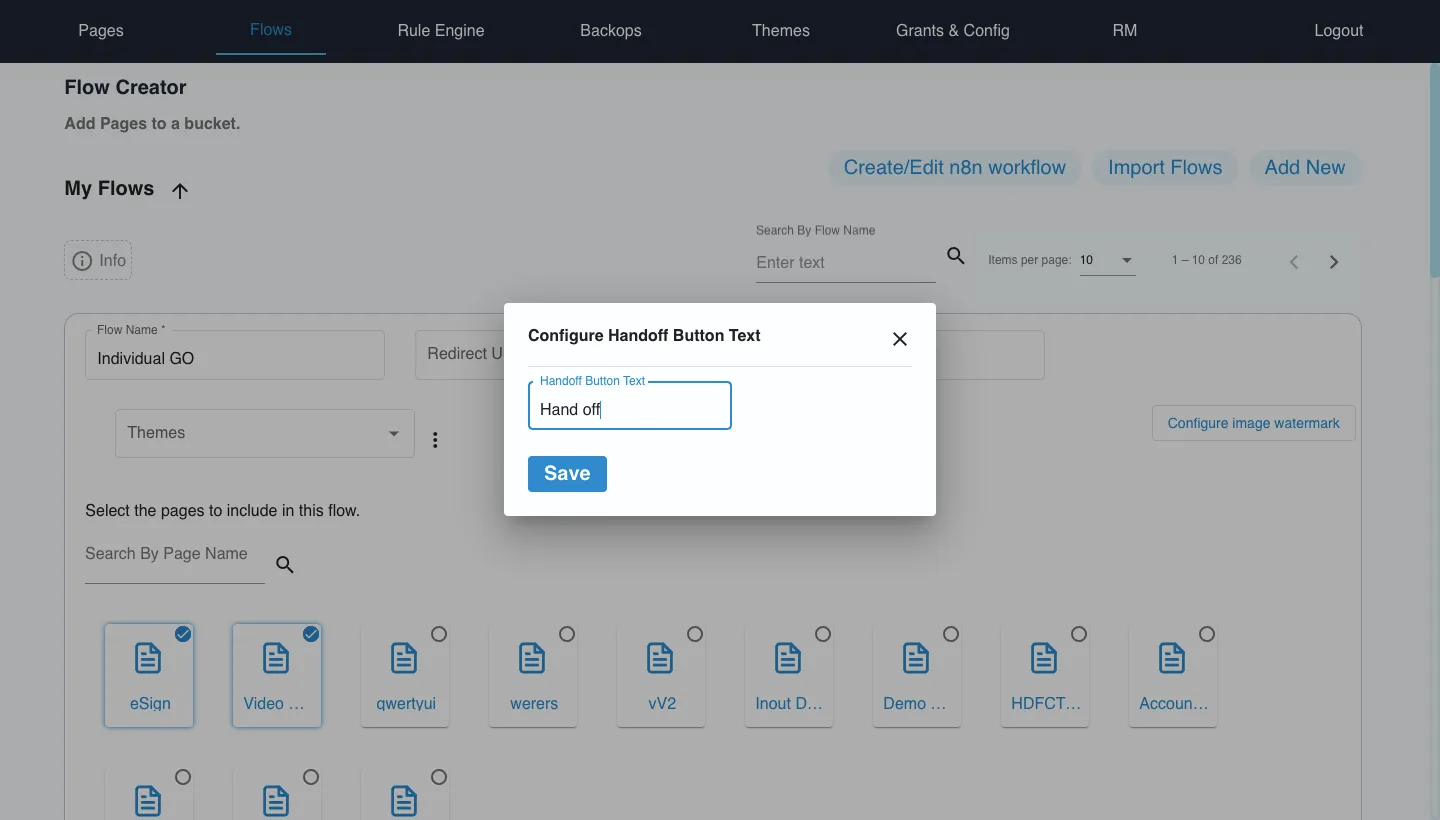The height and width of the screenshot is (820, 1440).
Task: Select the Inout D… page radio circle
Action: tap(823, 634)
